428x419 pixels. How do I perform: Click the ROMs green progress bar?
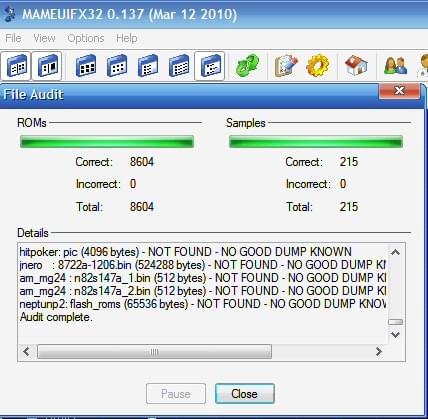(x=107, y=142)
